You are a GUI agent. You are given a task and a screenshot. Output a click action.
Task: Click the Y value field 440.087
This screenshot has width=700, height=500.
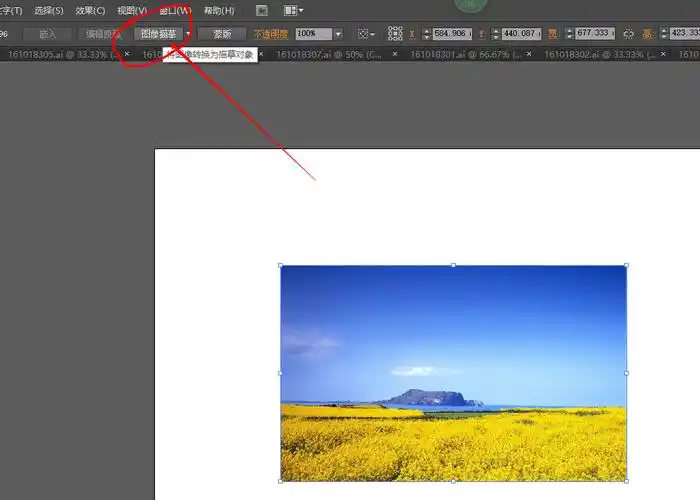[x=521, y=33]
